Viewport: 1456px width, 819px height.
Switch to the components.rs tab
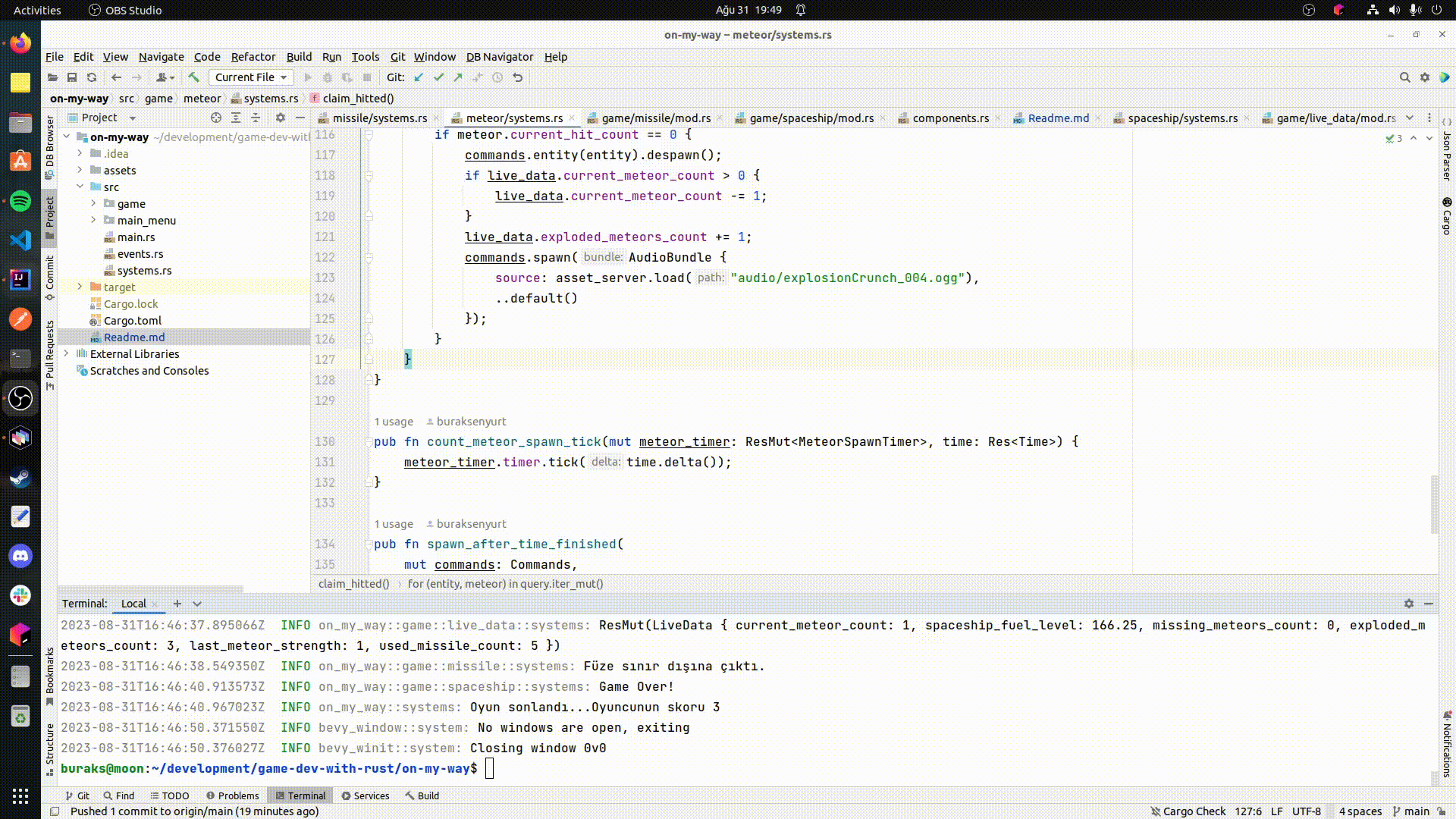click(950, 118)
